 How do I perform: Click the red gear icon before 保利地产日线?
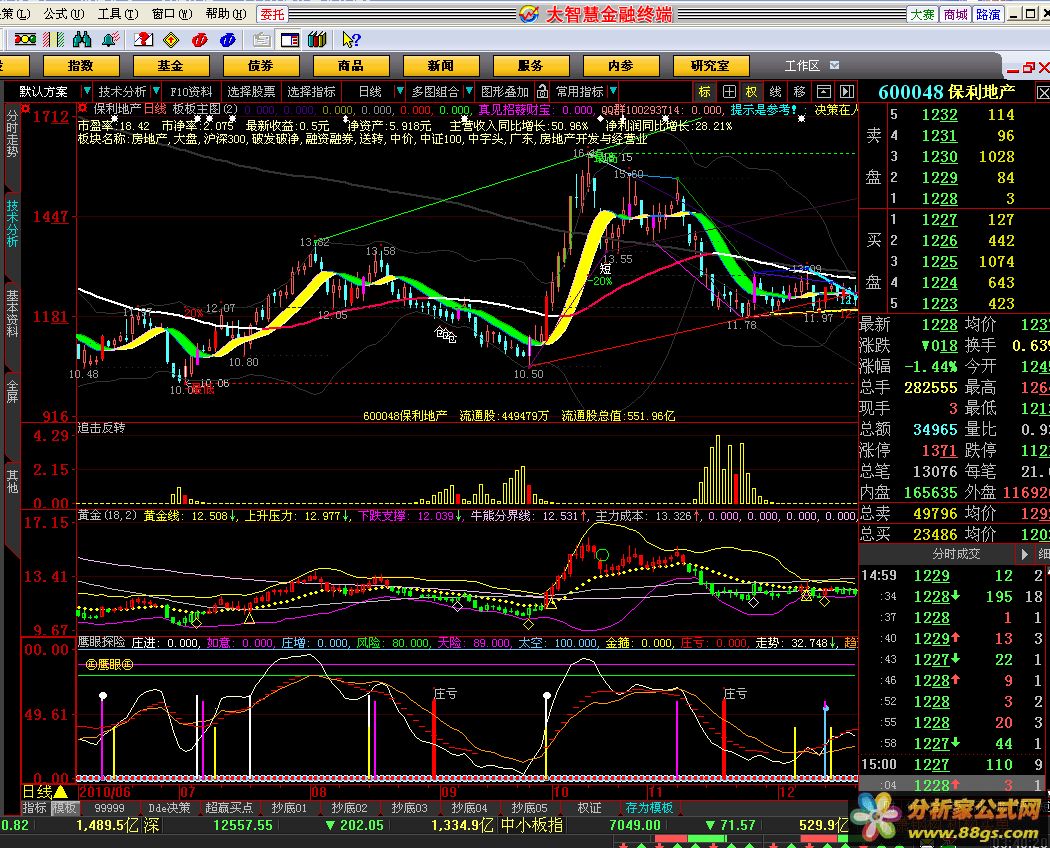point(83,109)
